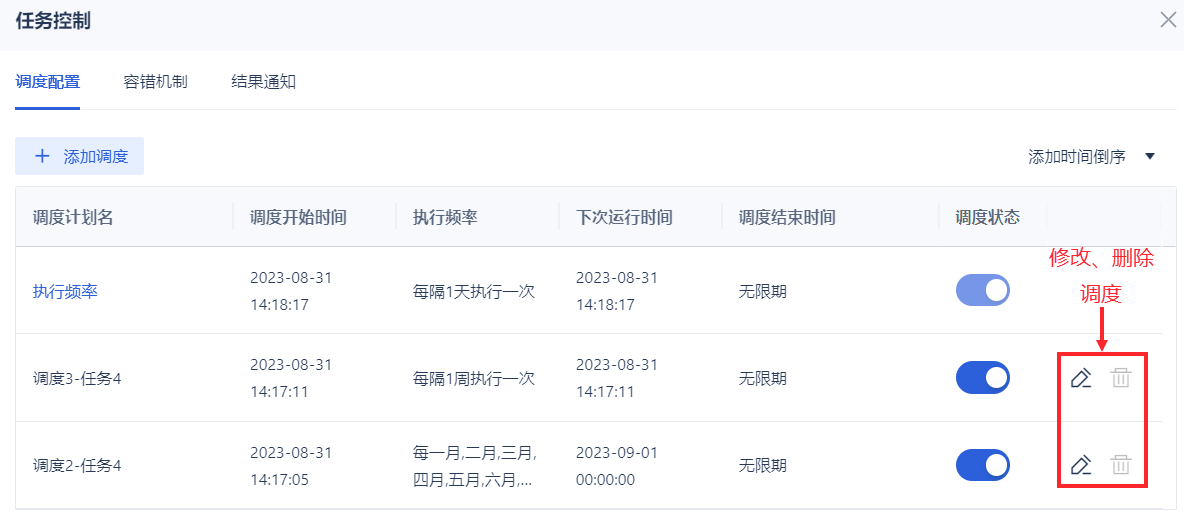
Task: Edit the 调度3-任务4 schedule with pencil icon
Action: pos(1081,378)
